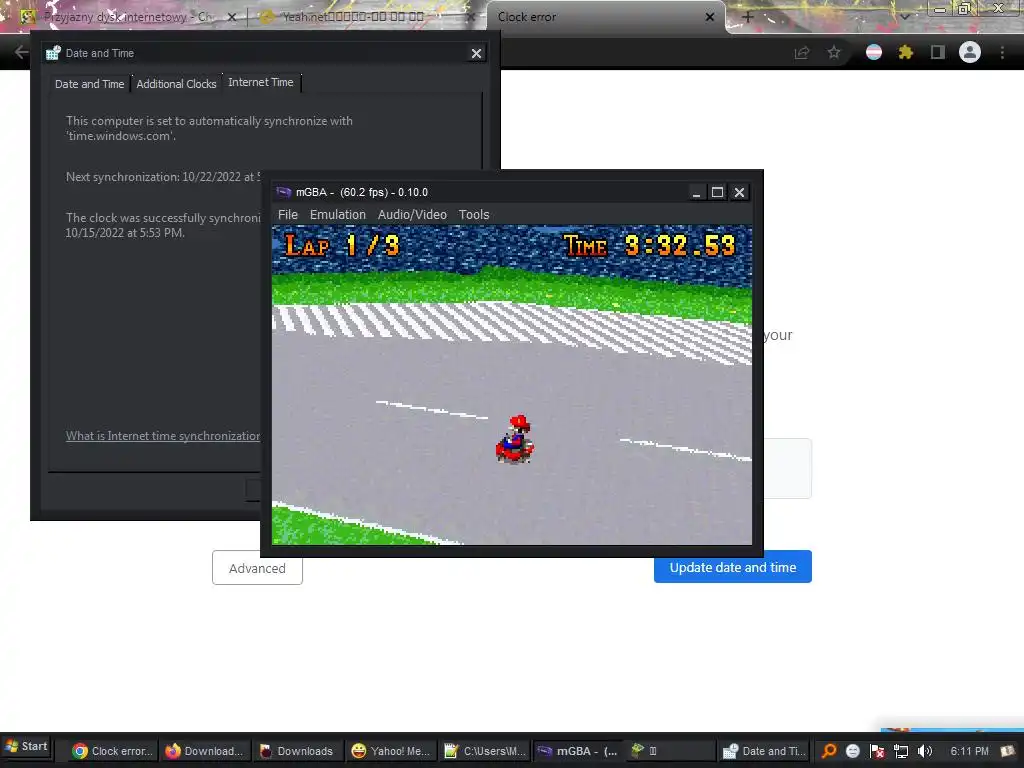Open the File menu in mGBA
Screen dimensions: 1024x768
coord(287,215)
